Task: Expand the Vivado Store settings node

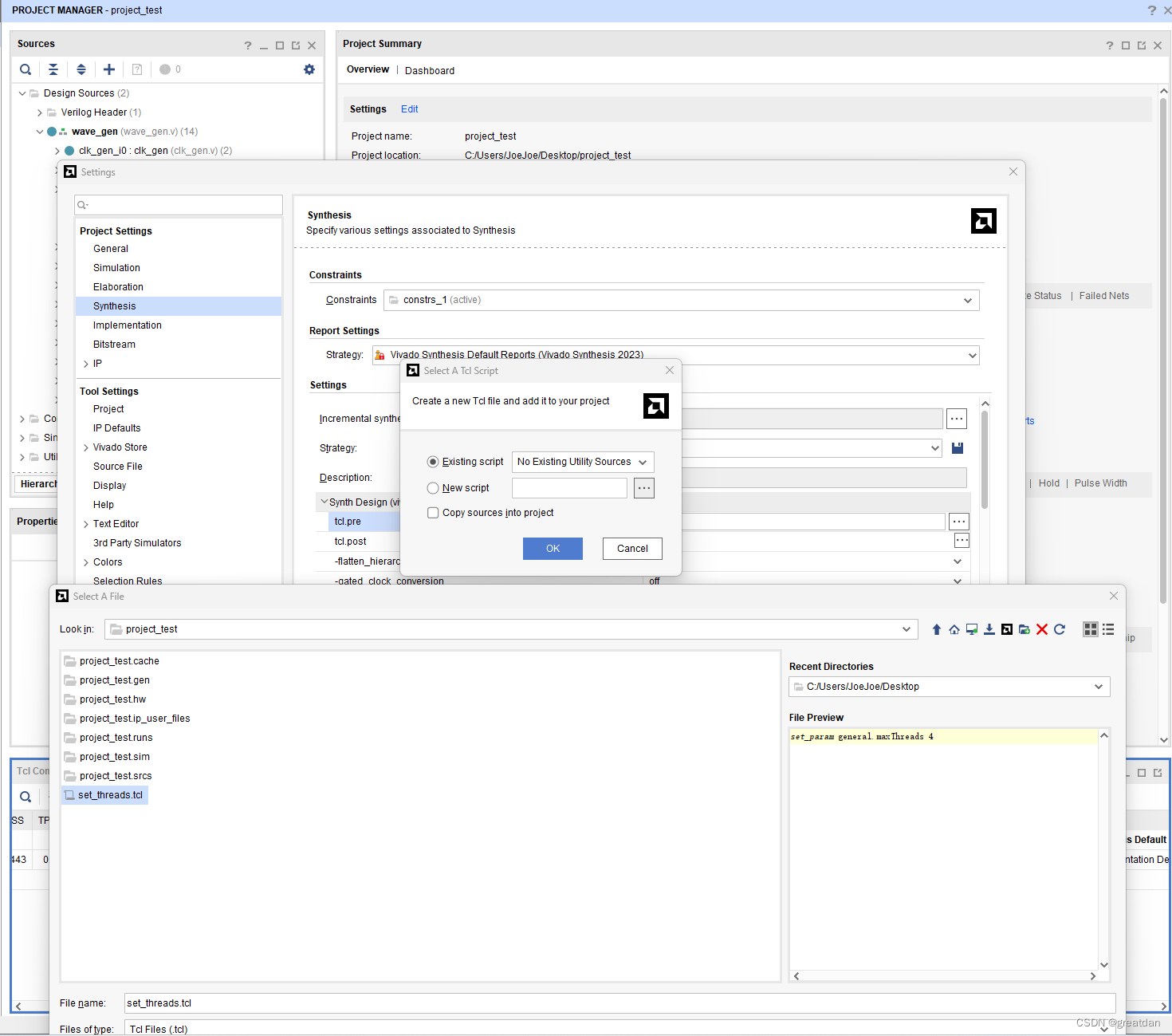Action: 86,447
